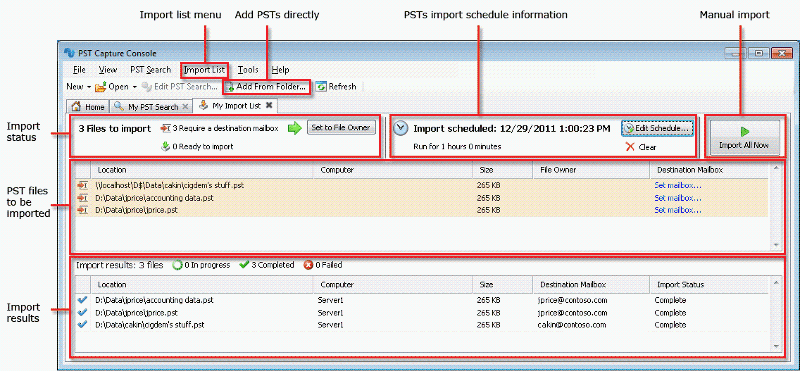This screenshot has width=800, height=371.
Task: Click the red X Clear schedule icon
Action: 630,147
